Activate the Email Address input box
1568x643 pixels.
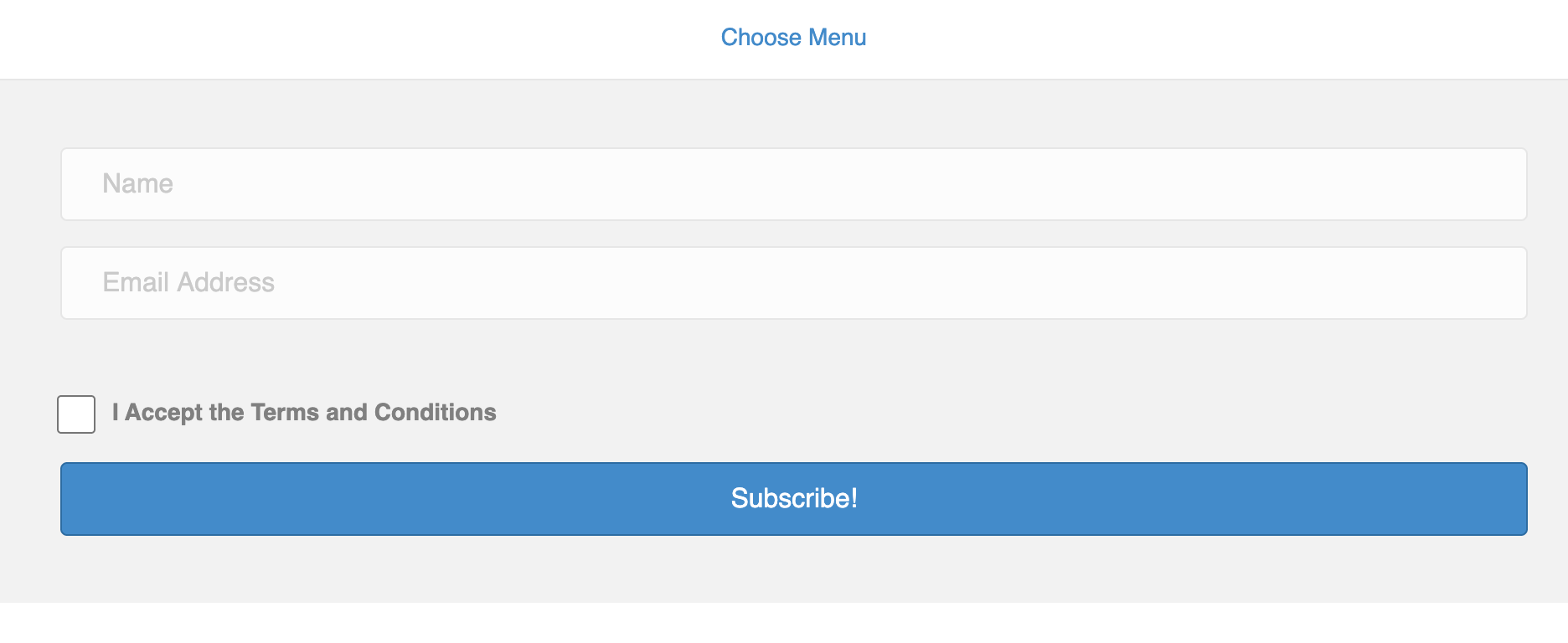[x=793, y=282]
